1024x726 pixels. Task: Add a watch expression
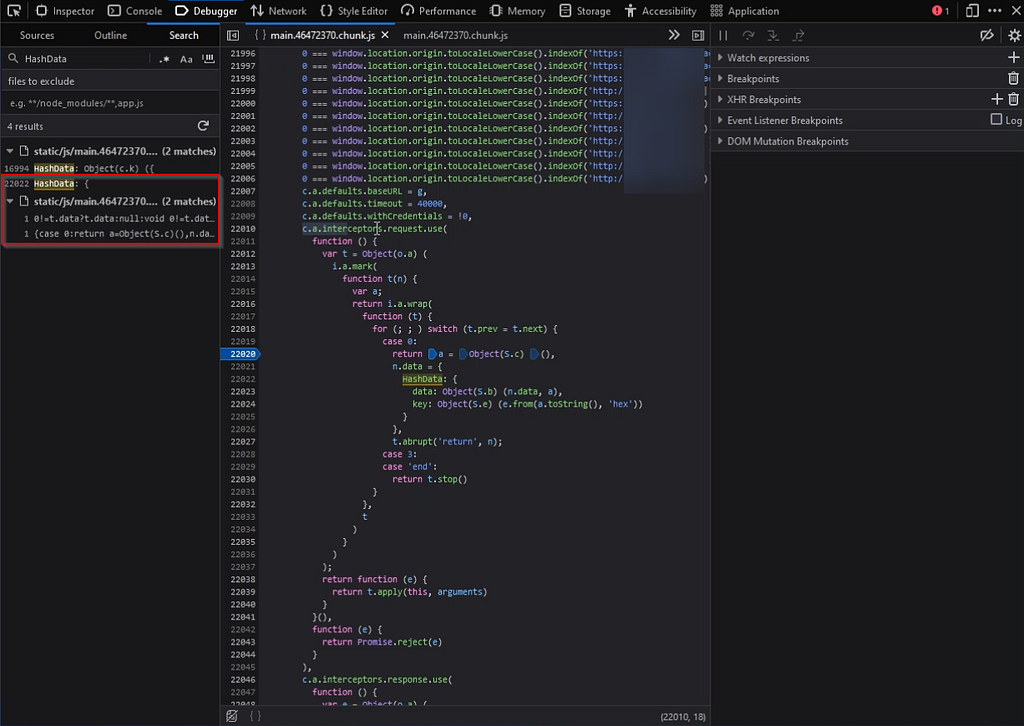pyautogui.click(x=1014, y=57)
